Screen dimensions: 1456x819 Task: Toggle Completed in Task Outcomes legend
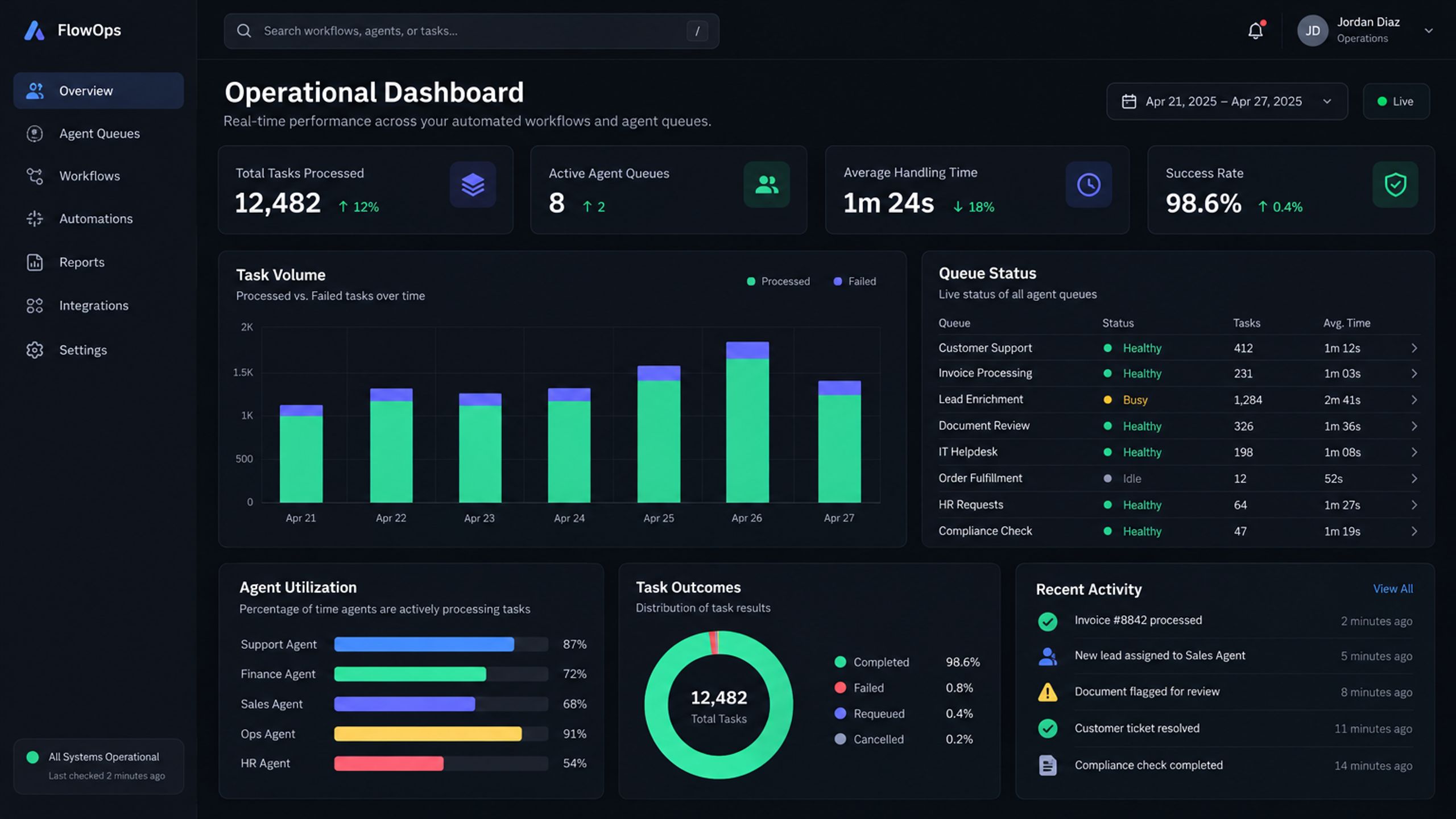click(x=872, y=662)
